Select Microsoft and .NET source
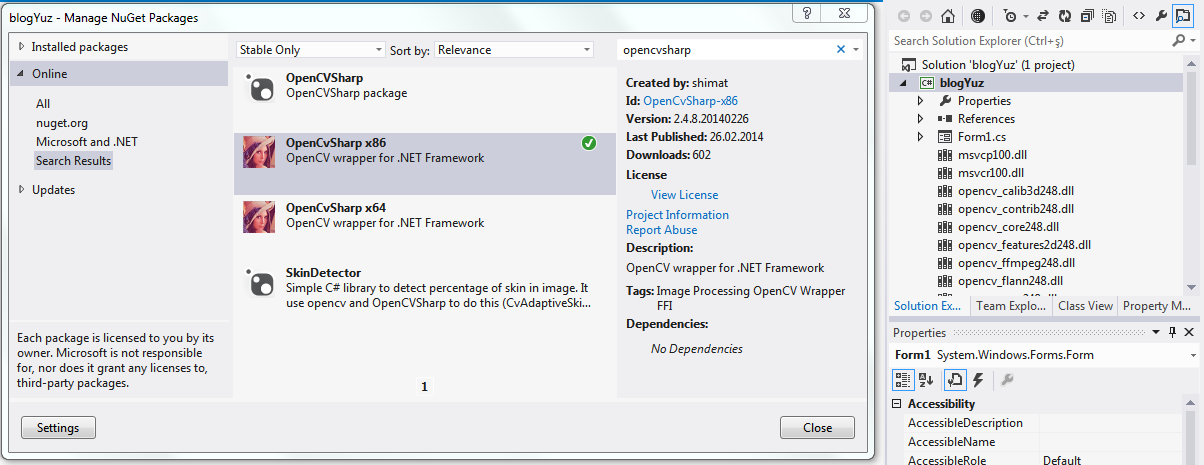Screen dimensions: 1204x465 pyautogui.click(x=86, y=142)
